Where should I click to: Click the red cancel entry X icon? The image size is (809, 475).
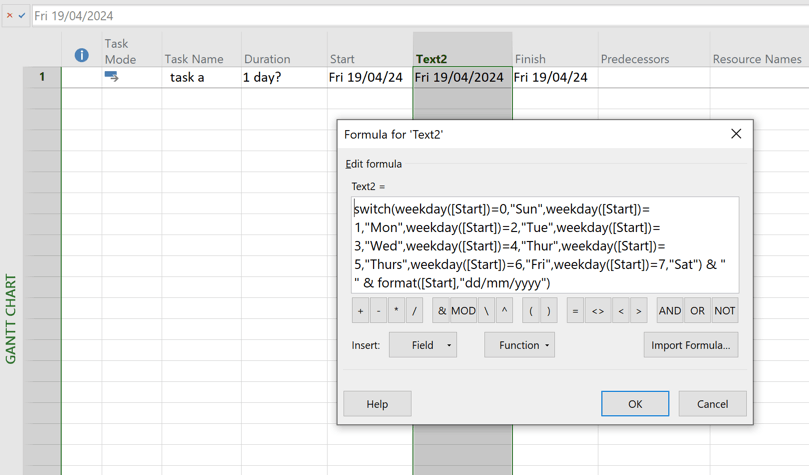pyautogui.click(x=9, y=15)
